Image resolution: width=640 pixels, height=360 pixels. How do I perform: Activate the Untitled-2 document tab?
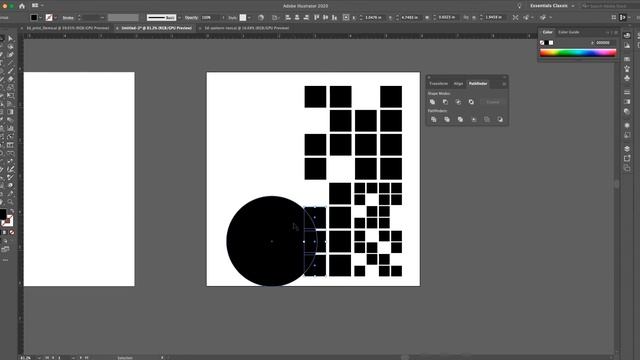tap(156, 28)
